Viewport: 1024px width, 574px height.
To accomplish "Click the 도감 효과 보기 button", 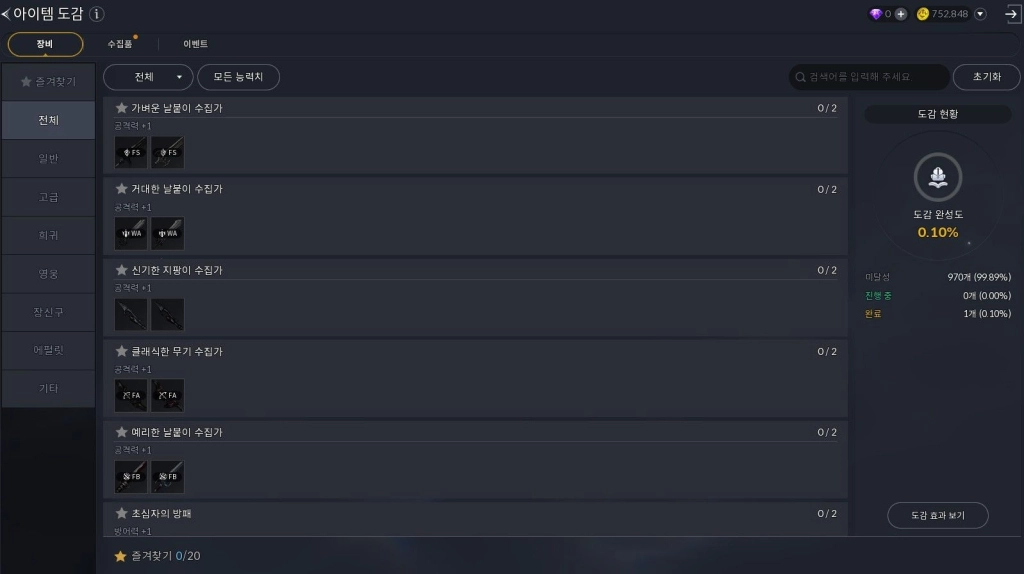I will pyautogui.click(x=937, y=515).
